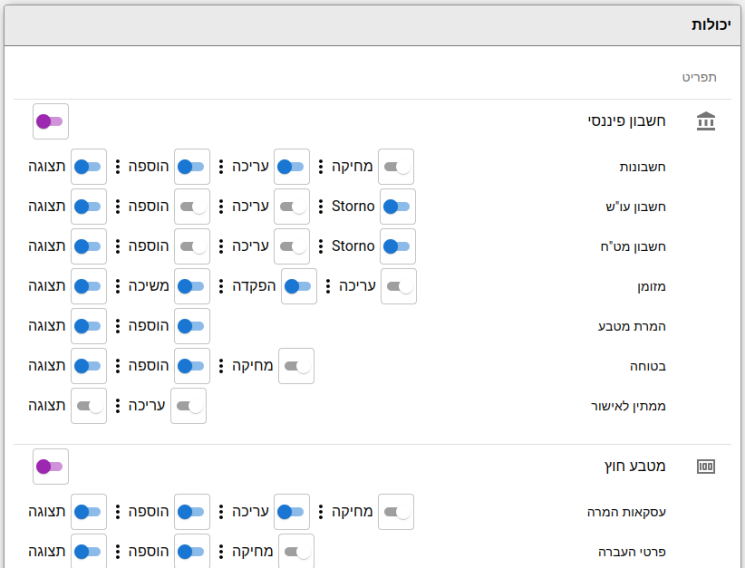Screen dimensions: 745x568
Task: Turn off תצוגה toggle for חשבונות
Action: point(89,167)
